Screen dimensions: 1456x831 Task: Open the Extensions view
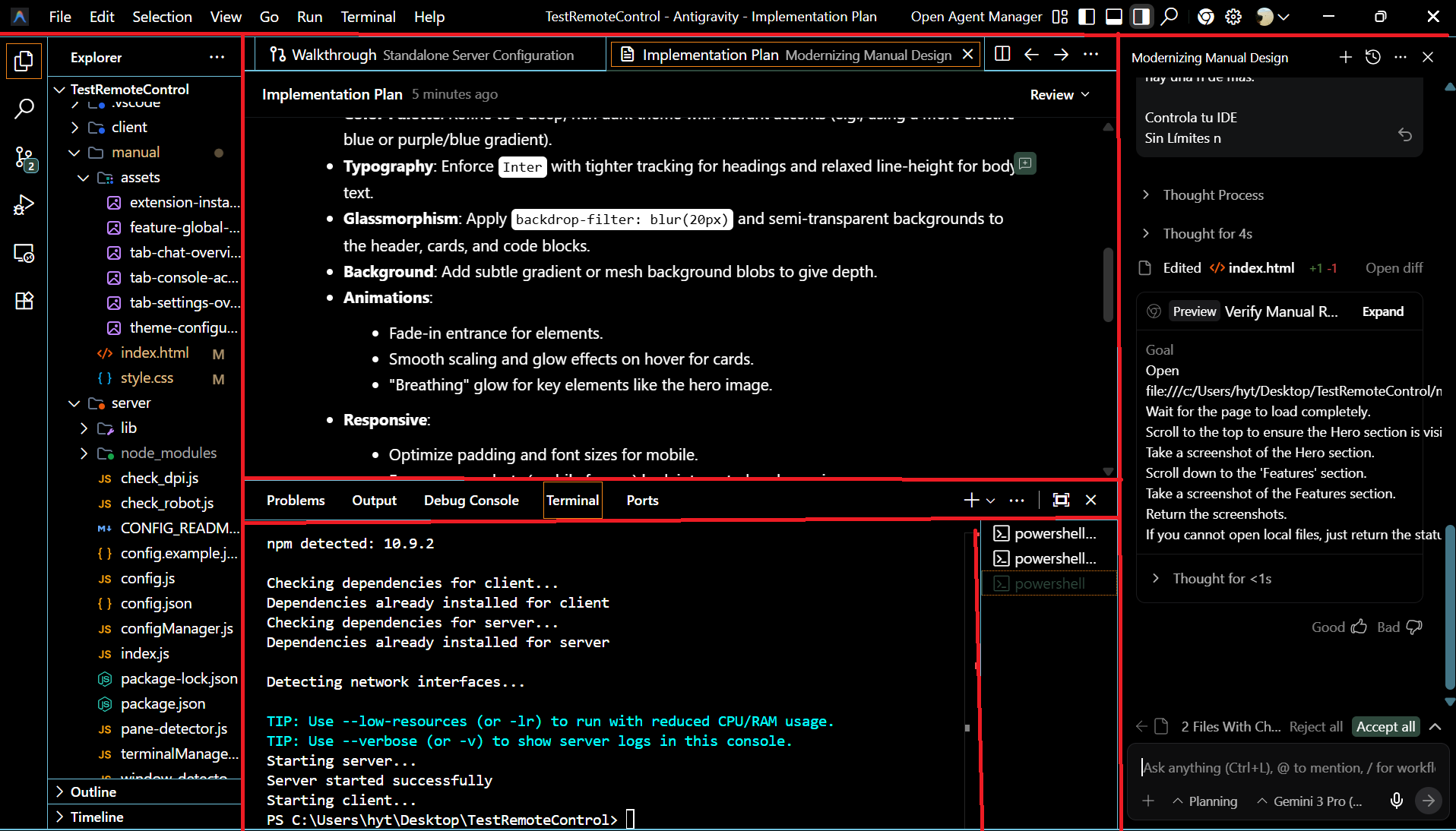point(24,301)
